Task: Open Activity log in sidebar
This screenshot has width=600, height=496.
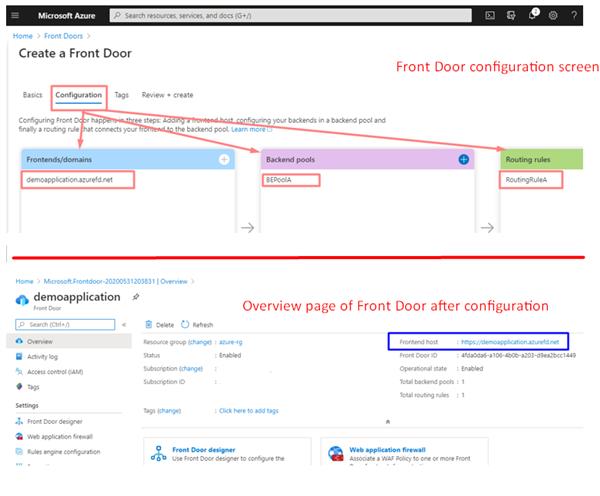Action: click(43, 355)
